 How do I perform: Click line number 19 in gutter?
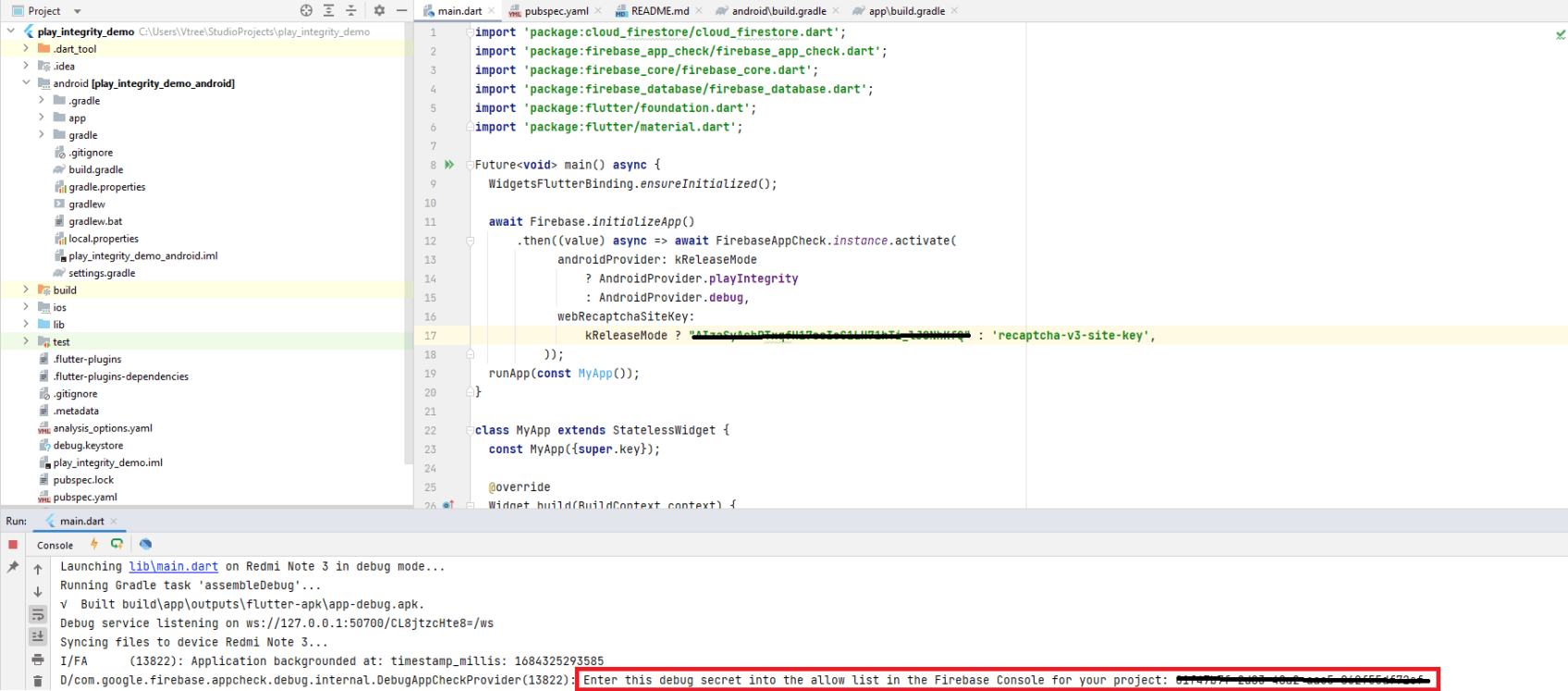[430, 374]
